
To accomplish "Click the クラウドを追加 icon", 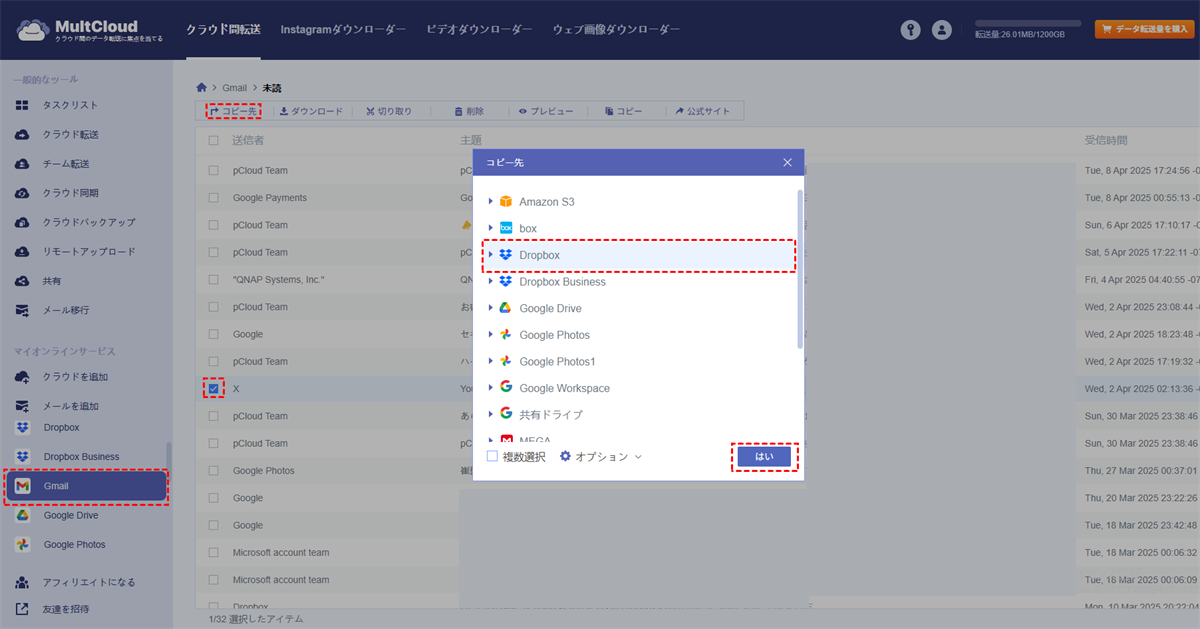I will point(22,377).
